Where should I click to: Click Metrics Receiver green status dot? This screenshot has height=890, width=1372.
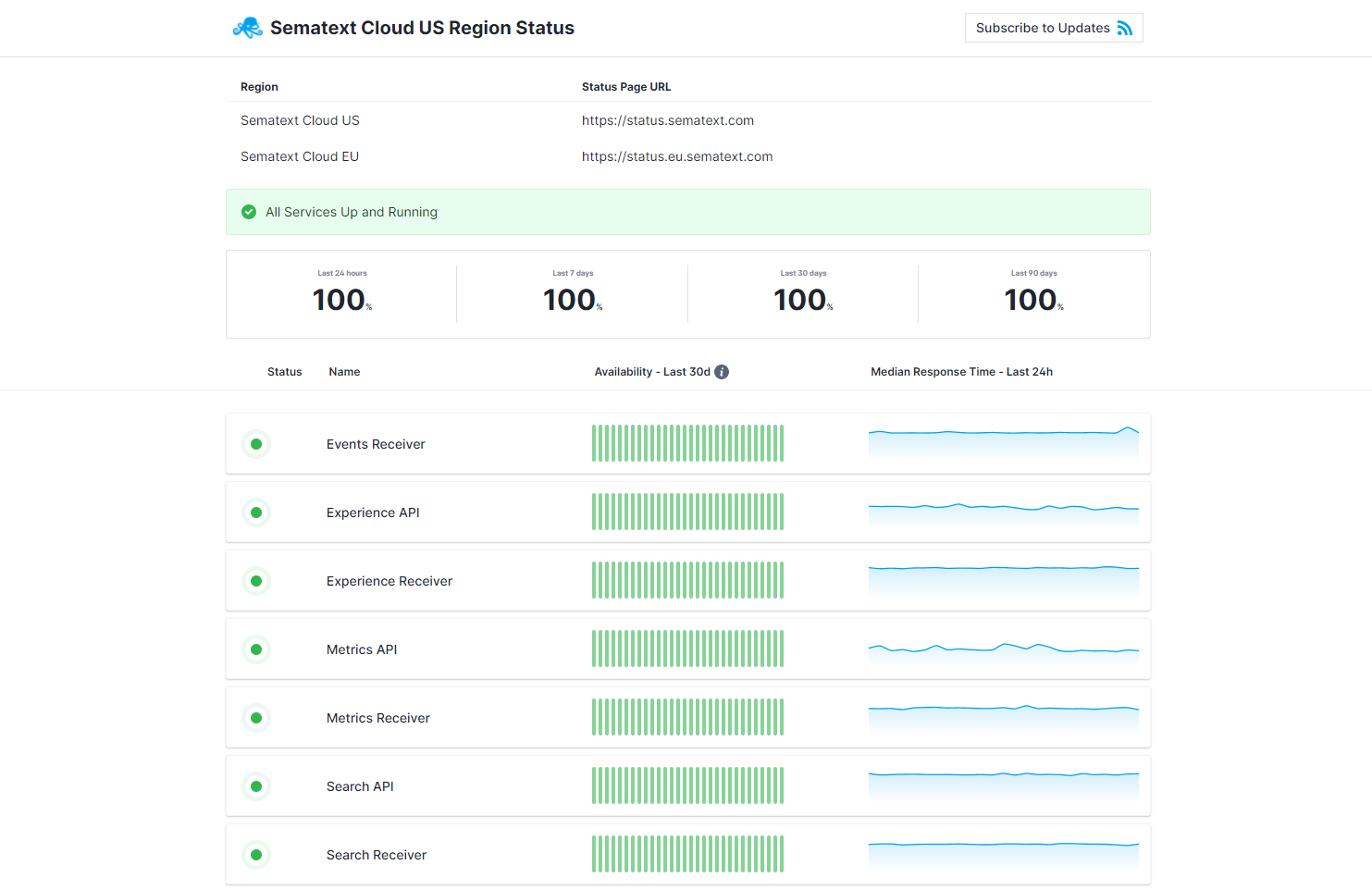tap(256, 718)
